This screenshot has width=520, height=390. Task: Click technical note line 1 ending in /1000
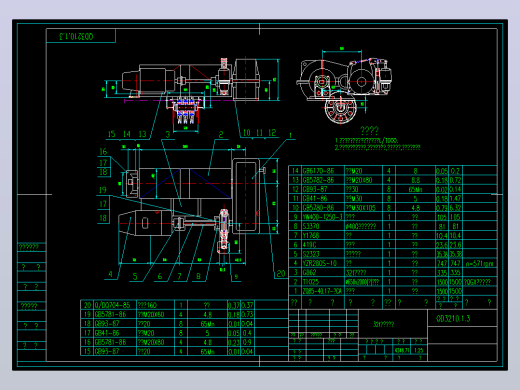(367, 141)
